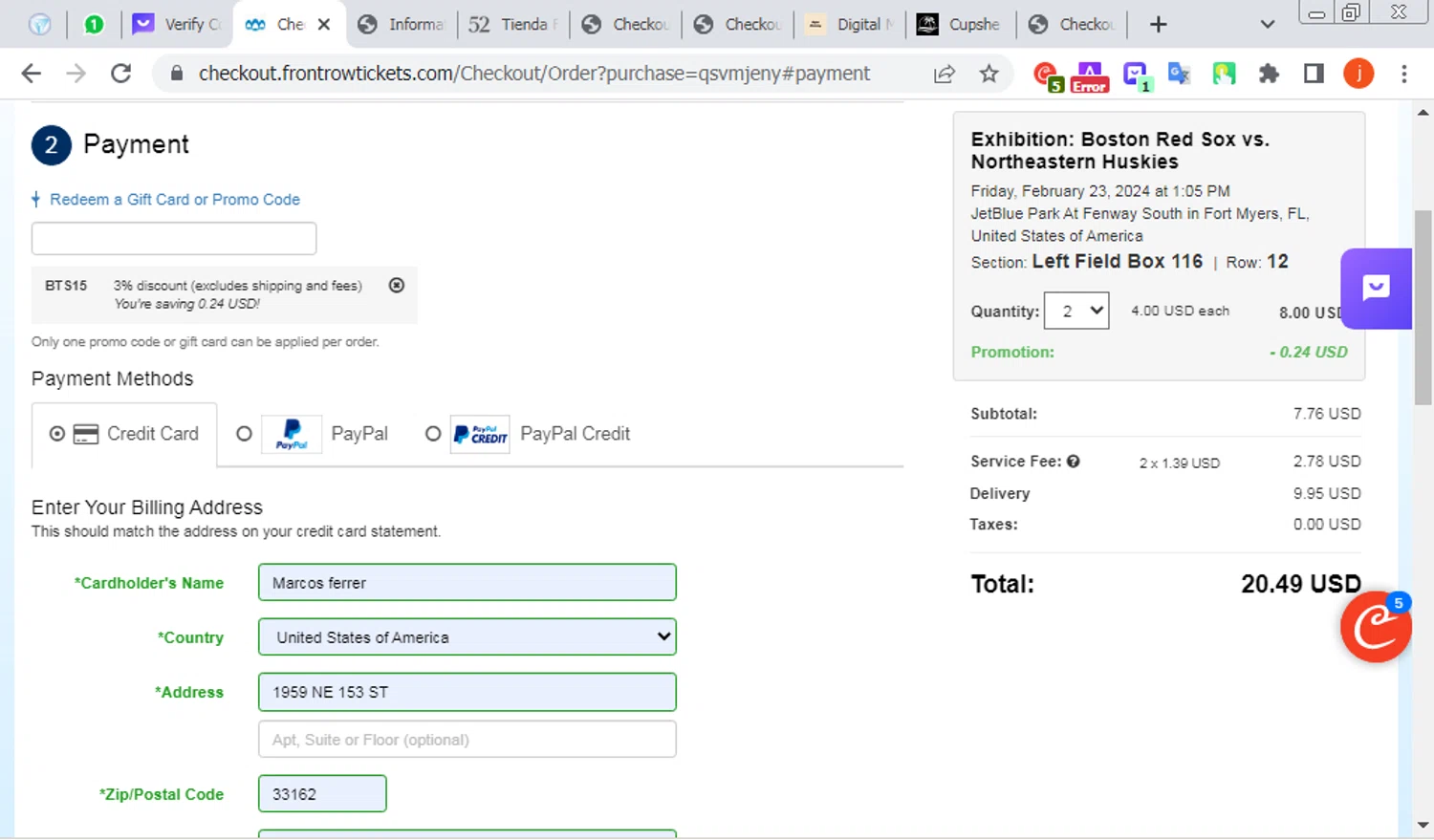Share this page via share icon
This screenshot has height=840, width=1434.
pos(945,74)
